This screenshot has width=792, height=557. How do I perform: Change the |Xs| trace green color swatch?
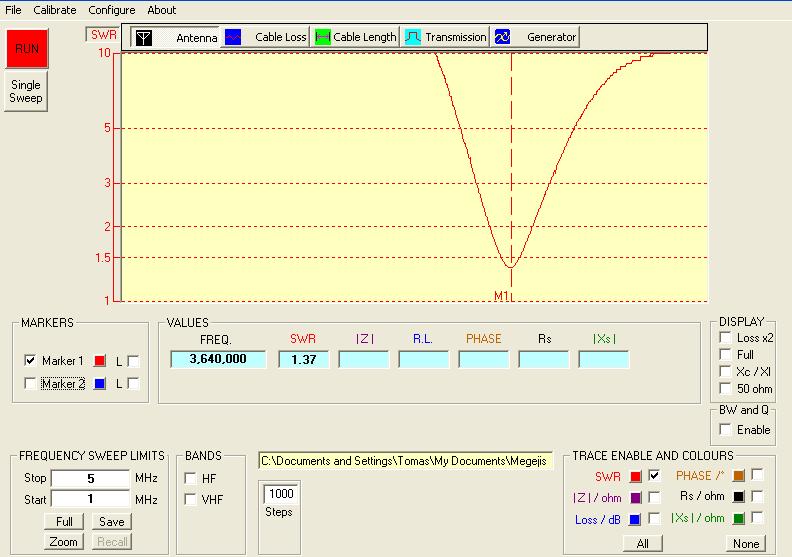click(x=738, y=518)
